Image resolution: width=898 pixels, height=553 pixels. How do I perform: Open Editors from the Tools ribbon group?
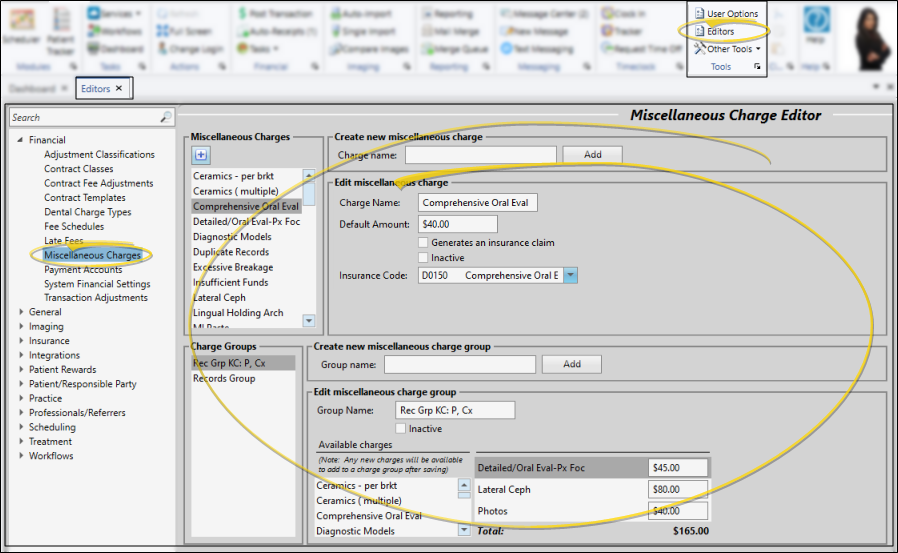720,31
